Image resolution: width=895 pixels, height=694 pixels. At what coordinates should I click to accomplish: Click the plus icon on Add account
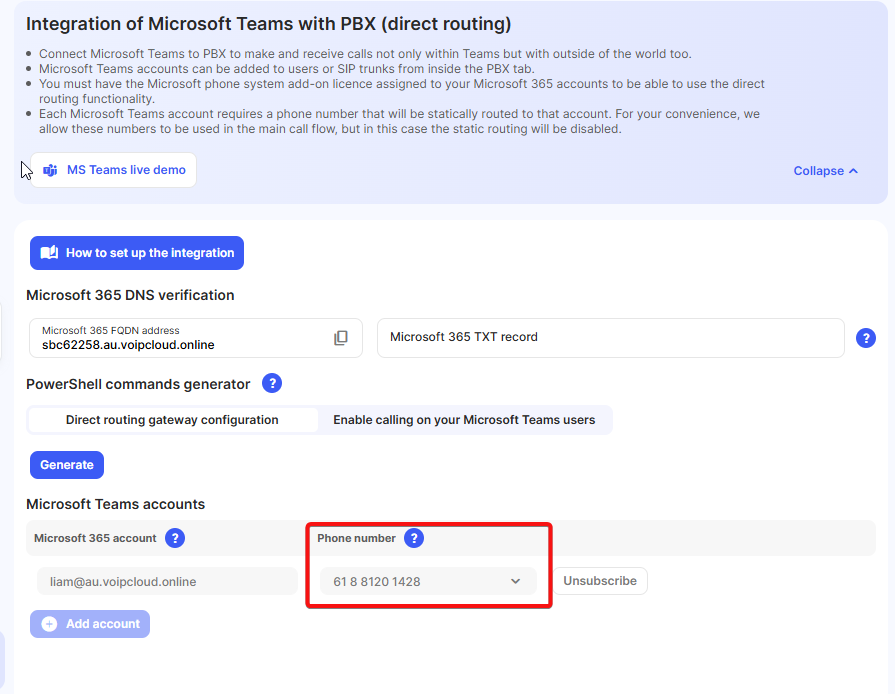[x=49, y=624]
